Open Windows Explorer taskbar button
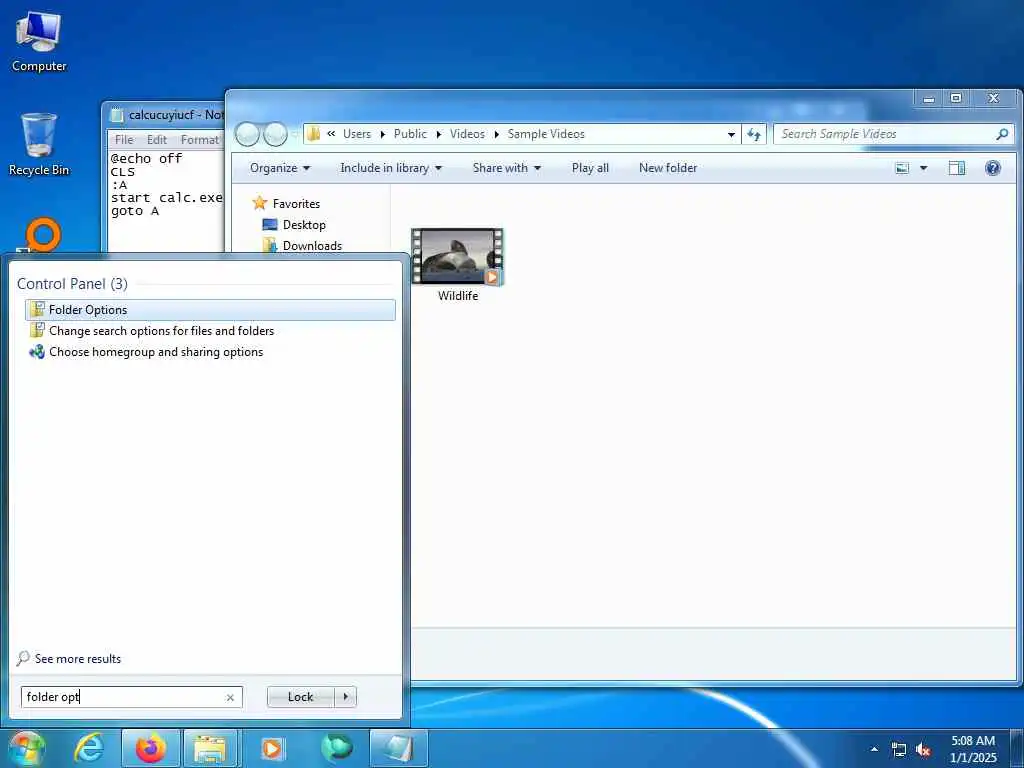Viewport: 1024px width, 768px height. (210, 748)
